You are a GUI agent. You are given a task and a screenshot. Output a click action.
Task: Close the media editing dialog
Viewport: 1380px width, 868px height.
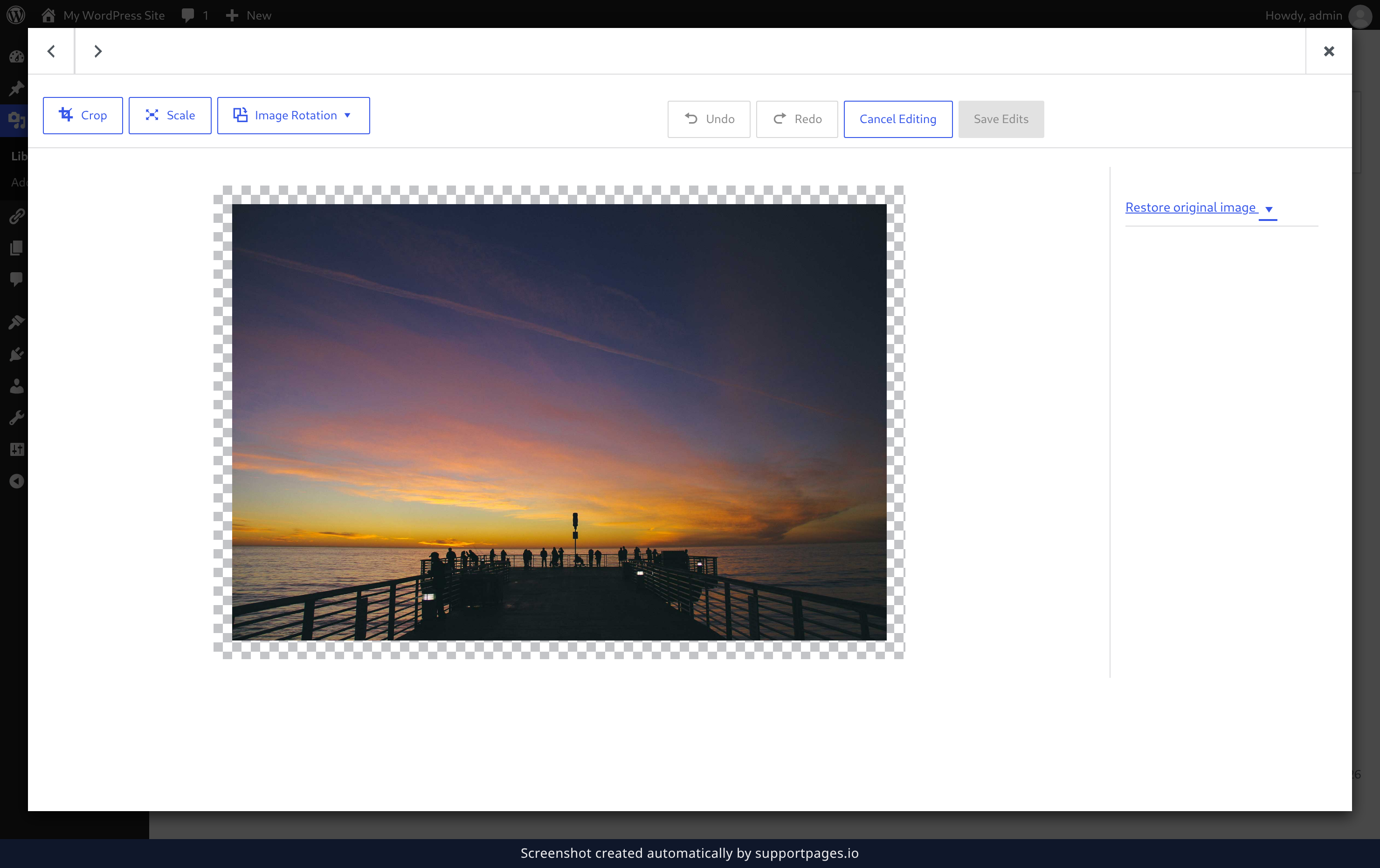[x=1328, y=51]
